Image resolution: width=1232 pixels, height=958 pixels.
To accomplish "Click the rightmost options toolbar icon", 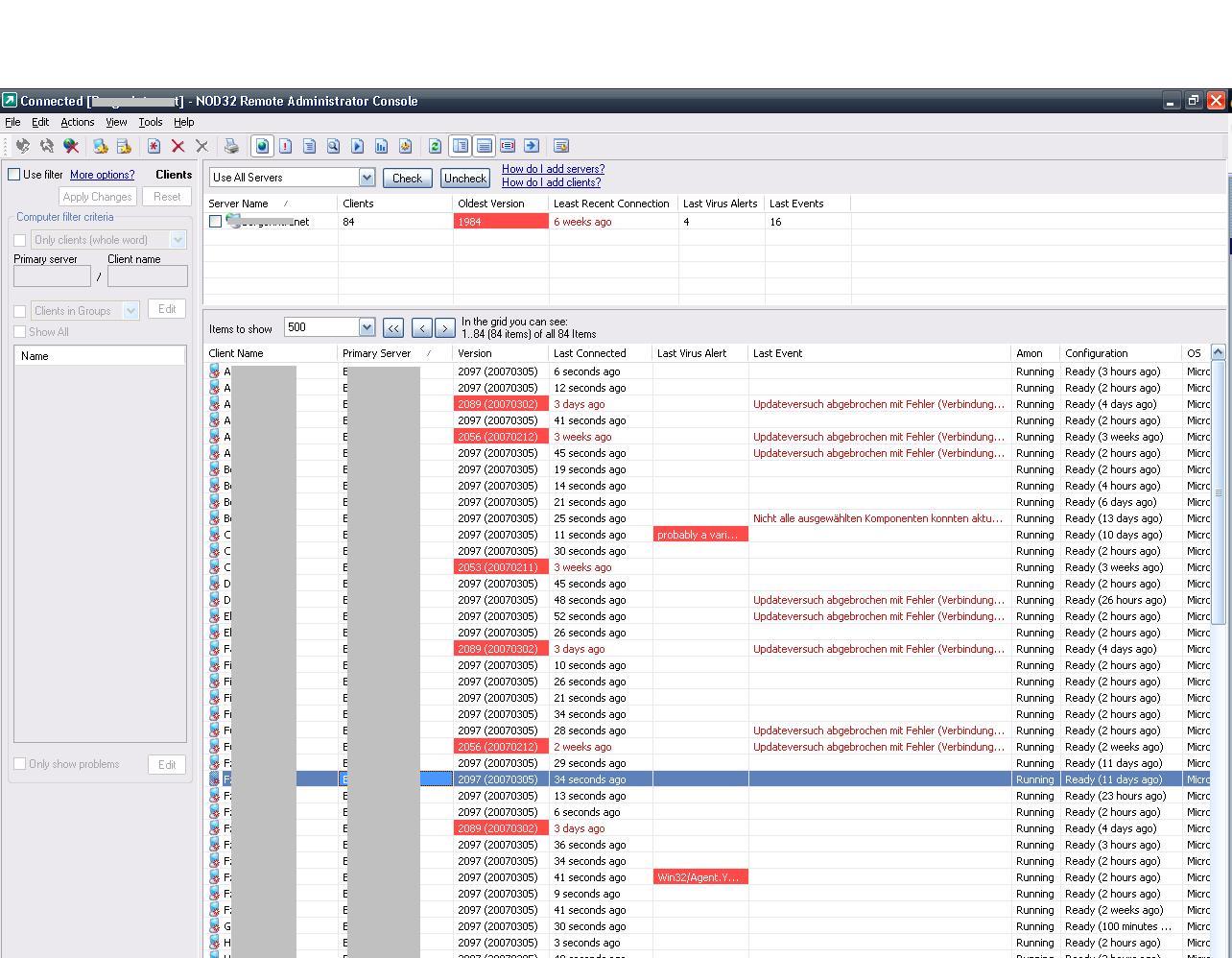I will pos(561,146).
